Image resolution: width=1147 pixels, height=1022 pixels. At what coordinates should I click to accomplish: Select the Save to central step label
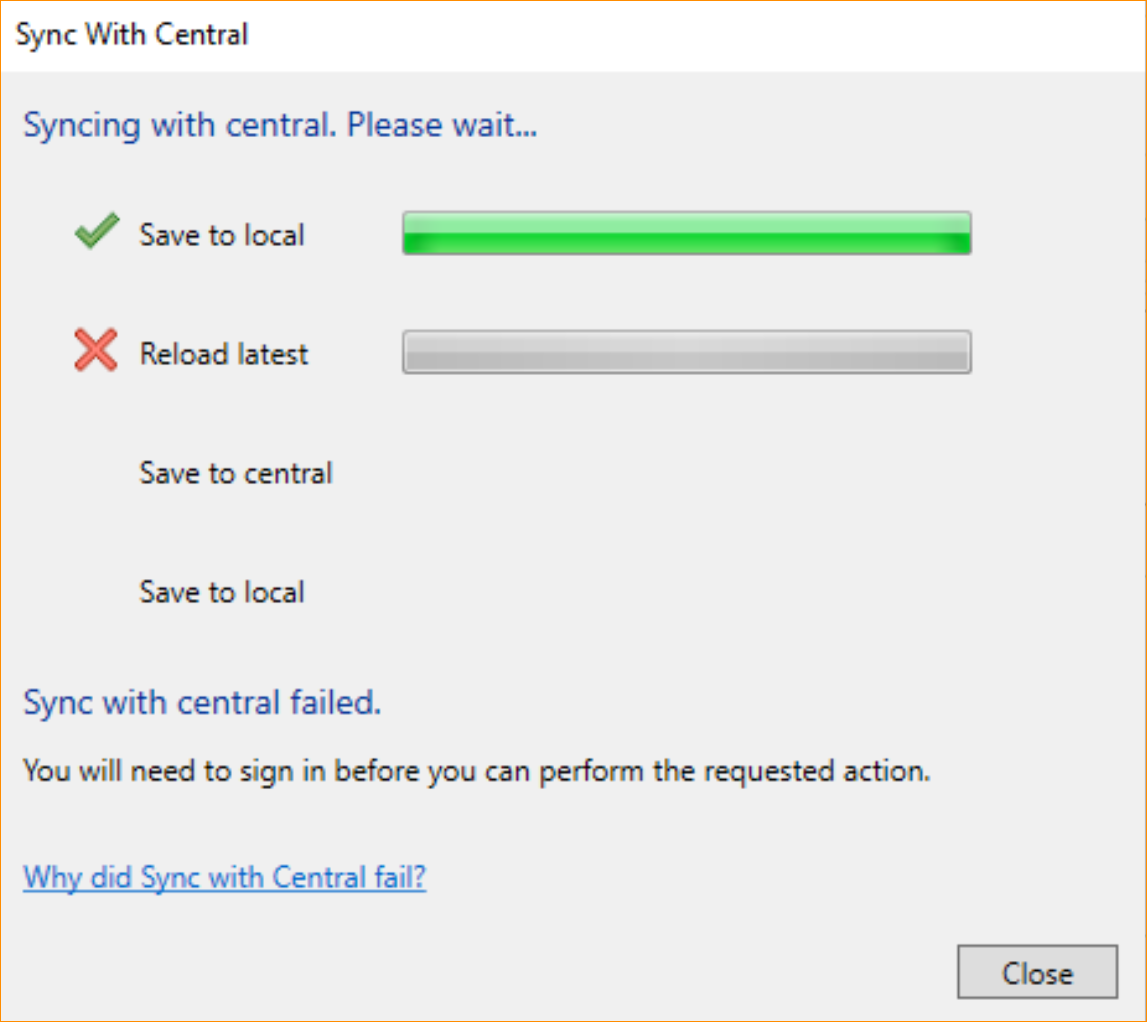coord(235,473)
